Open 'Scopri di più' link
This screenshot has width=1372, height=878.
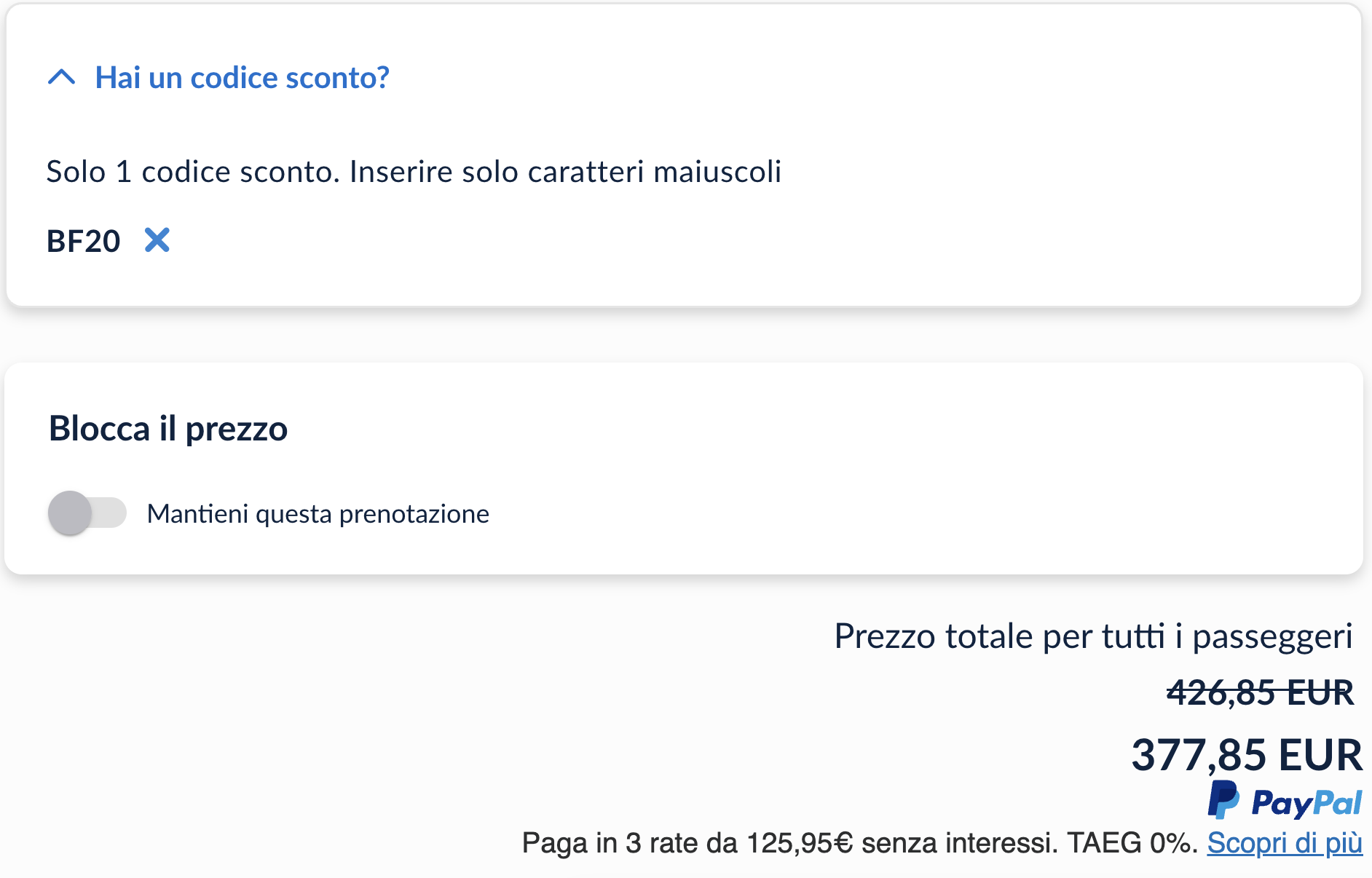(x=1285, y=843)
